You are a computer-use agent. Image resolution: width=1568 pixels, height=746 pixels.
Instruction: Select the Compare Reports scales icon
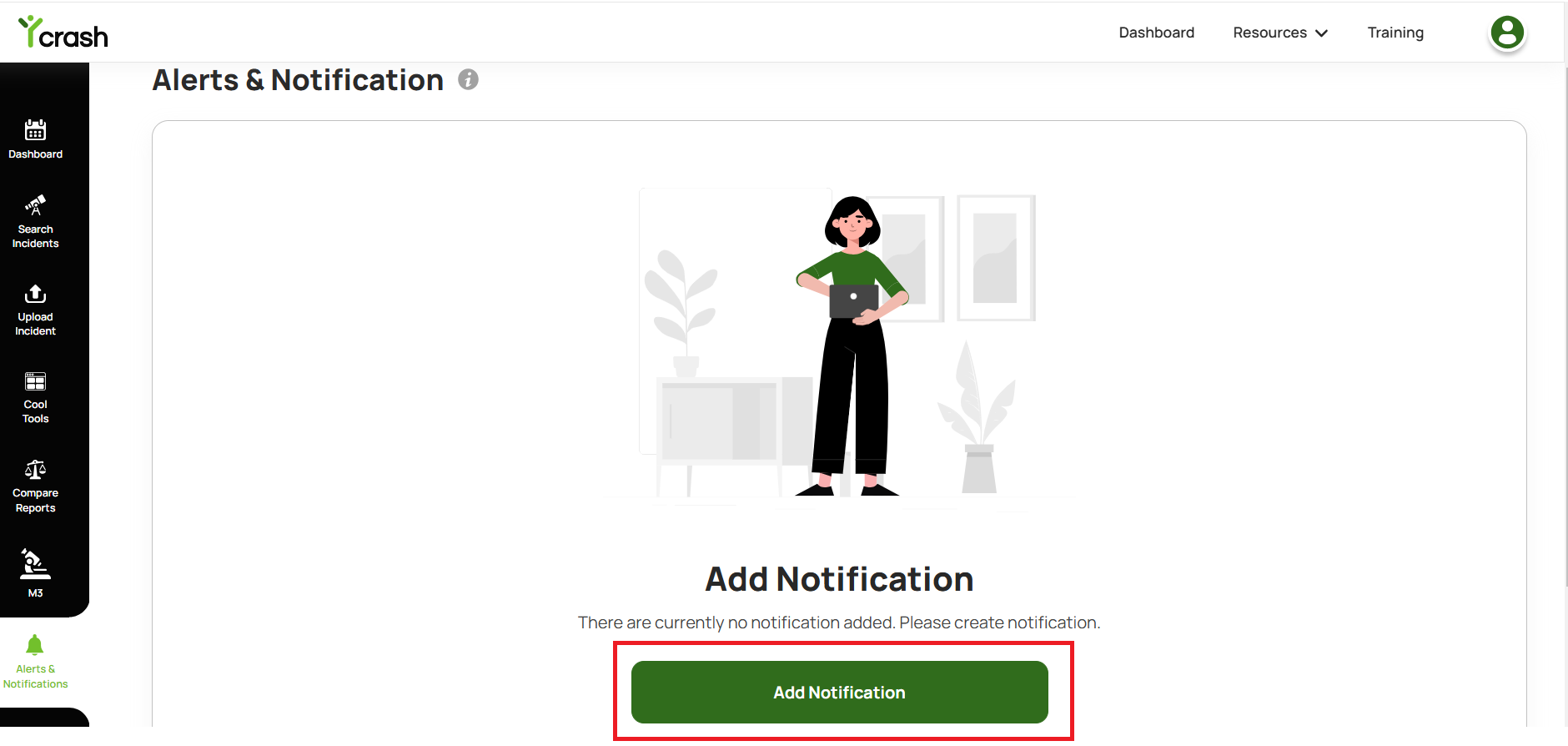tap(35, 470)
